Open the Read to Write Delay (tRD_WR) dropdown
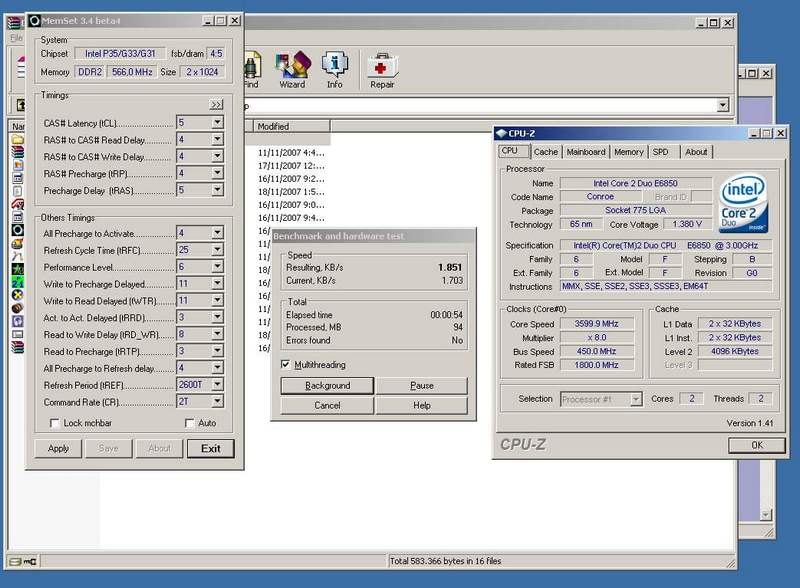This screenshot has height=588, width=800. tap(217, 334)
